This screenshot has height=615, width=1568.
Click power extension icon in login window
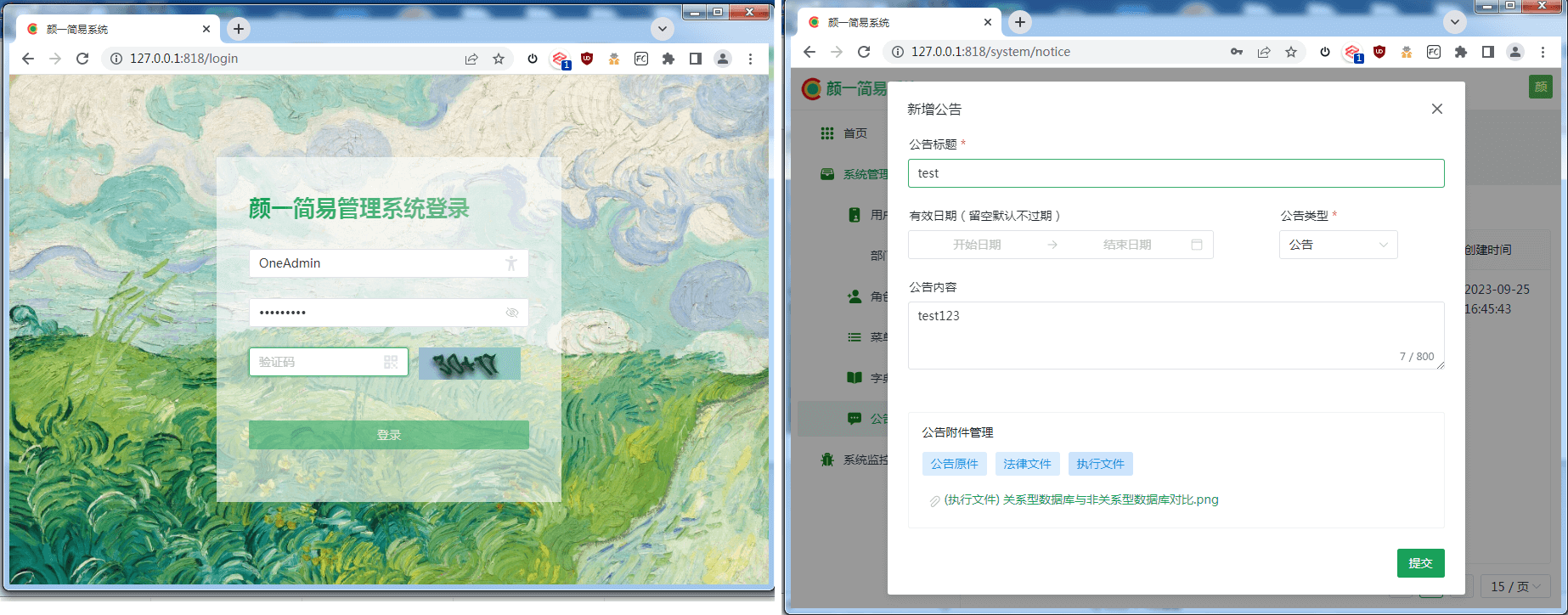tap(533, 59)
